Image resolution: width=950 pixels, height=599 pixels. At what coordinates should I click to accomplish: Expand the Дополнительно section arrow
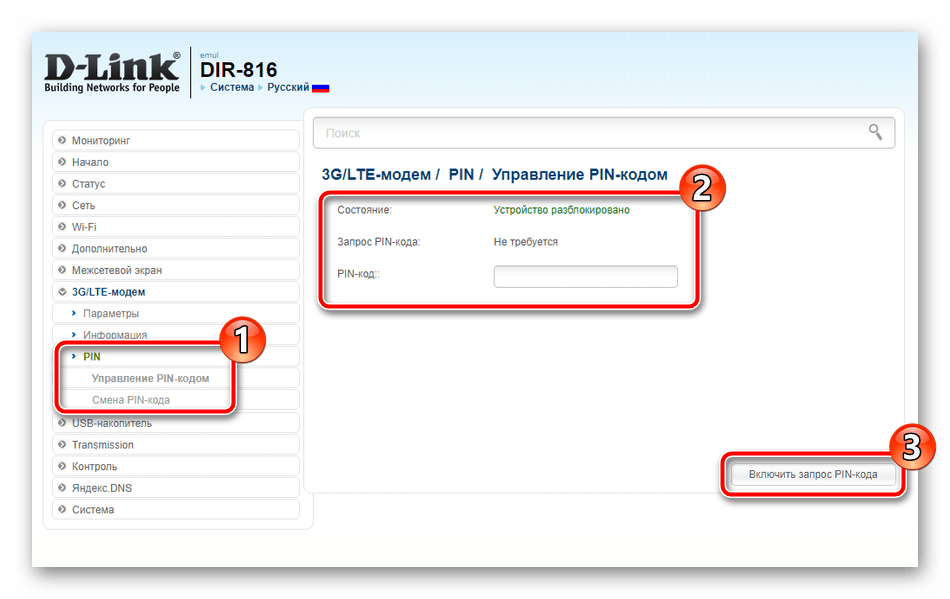(x=62, y=248)
